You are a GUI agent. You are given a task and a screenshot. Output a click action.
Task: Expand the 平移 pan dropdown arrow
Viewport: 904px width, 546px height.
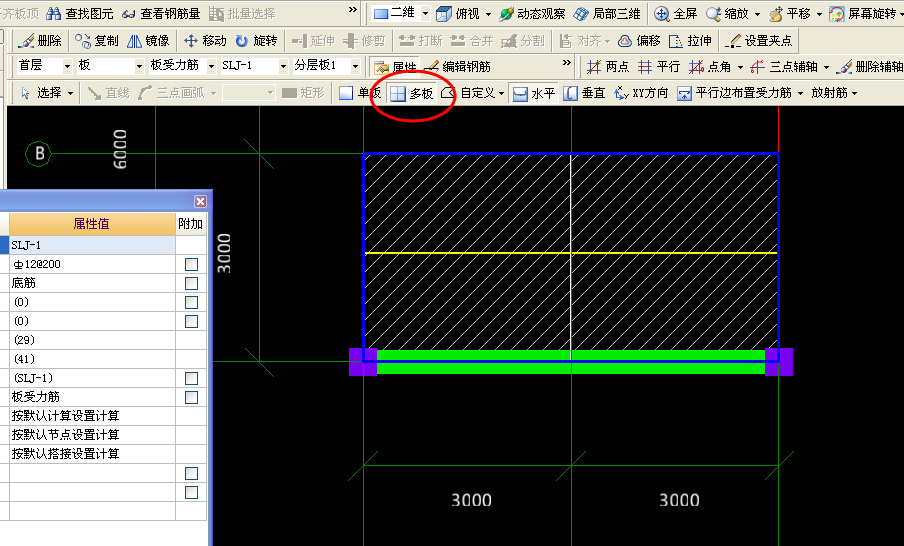[819, 14]
